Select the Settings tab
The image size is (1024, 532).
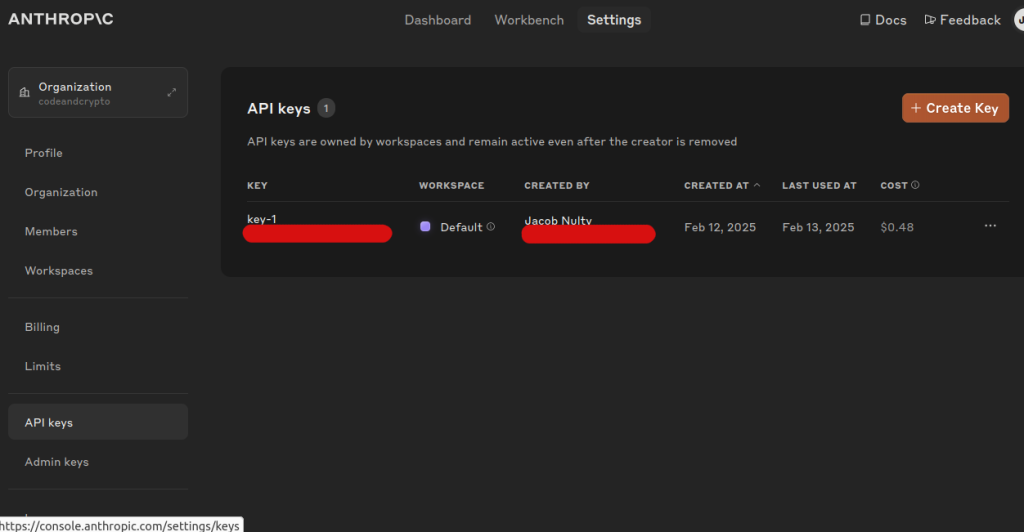point(614,20)
